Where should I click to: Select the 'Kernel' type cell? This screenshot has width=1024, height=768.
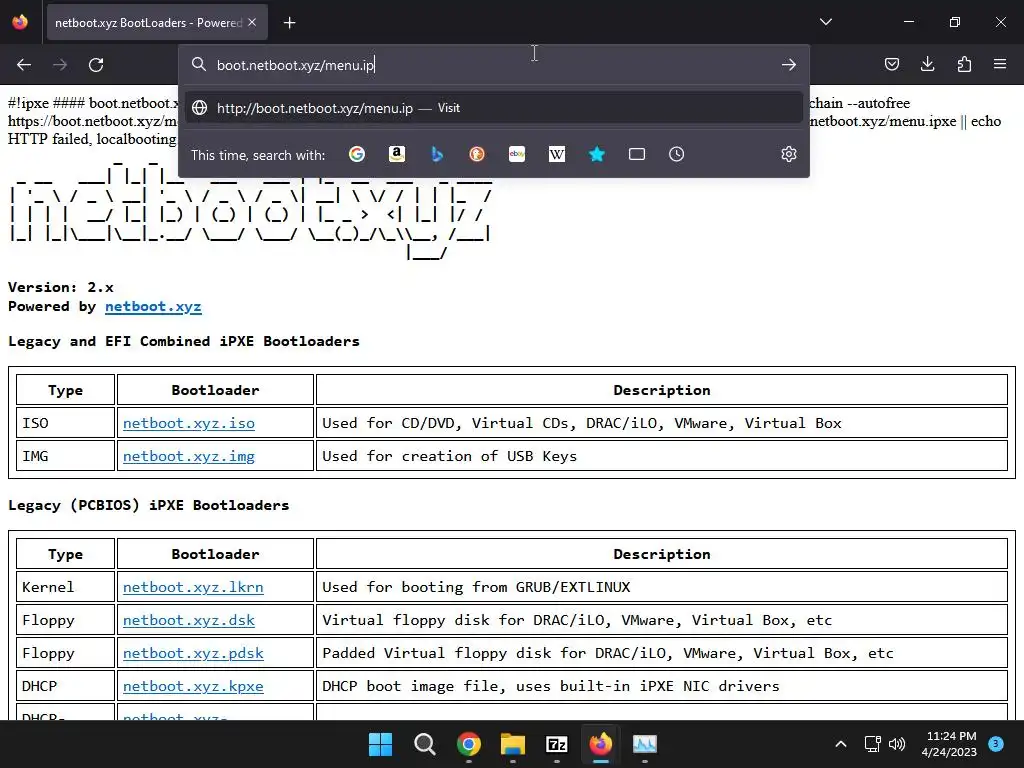[x=65, y=587]
